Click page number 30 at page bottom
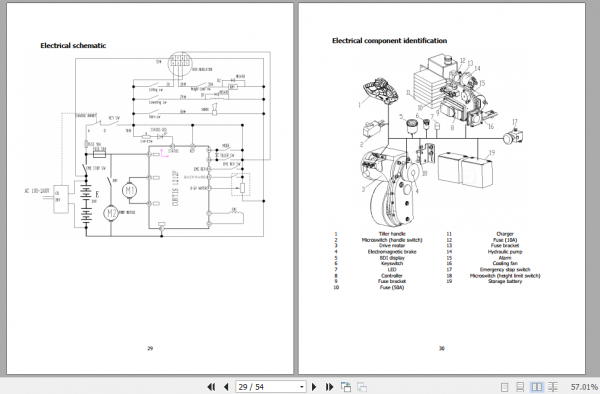Screen dimensions: 600x394 pyautogui.click(x=442, y=348)
